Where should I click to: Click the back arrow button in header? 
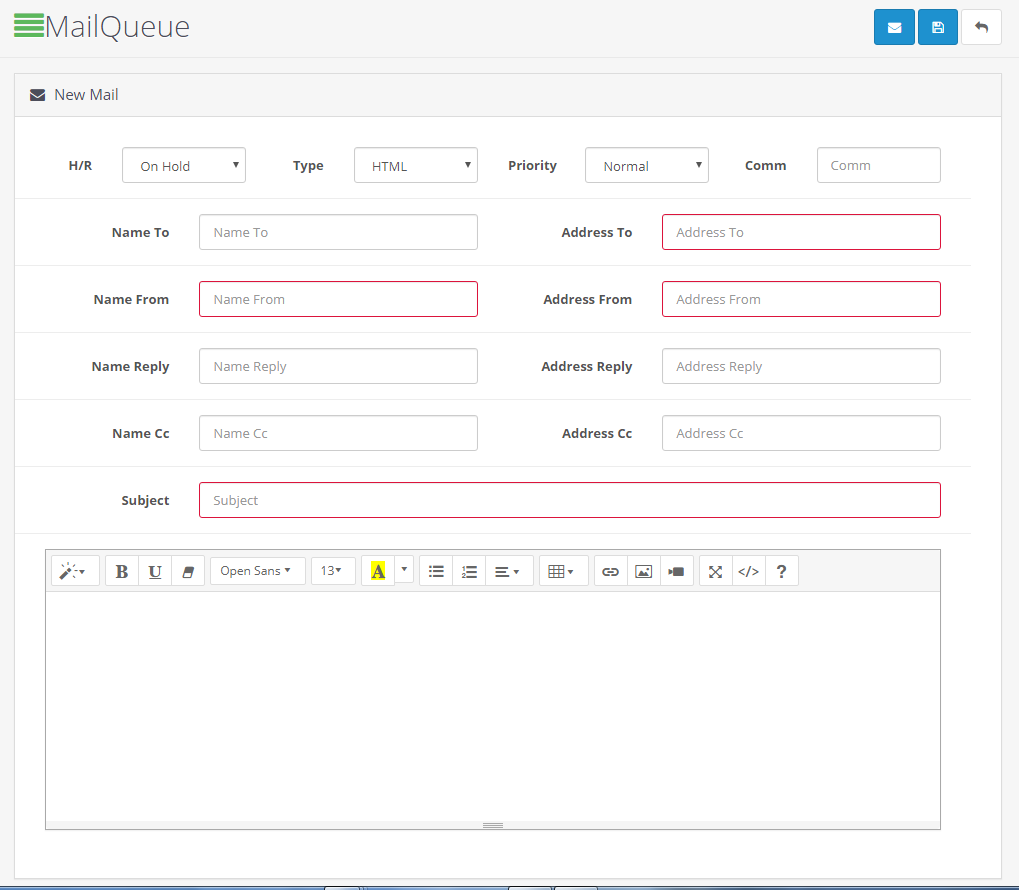coord(981,27)
